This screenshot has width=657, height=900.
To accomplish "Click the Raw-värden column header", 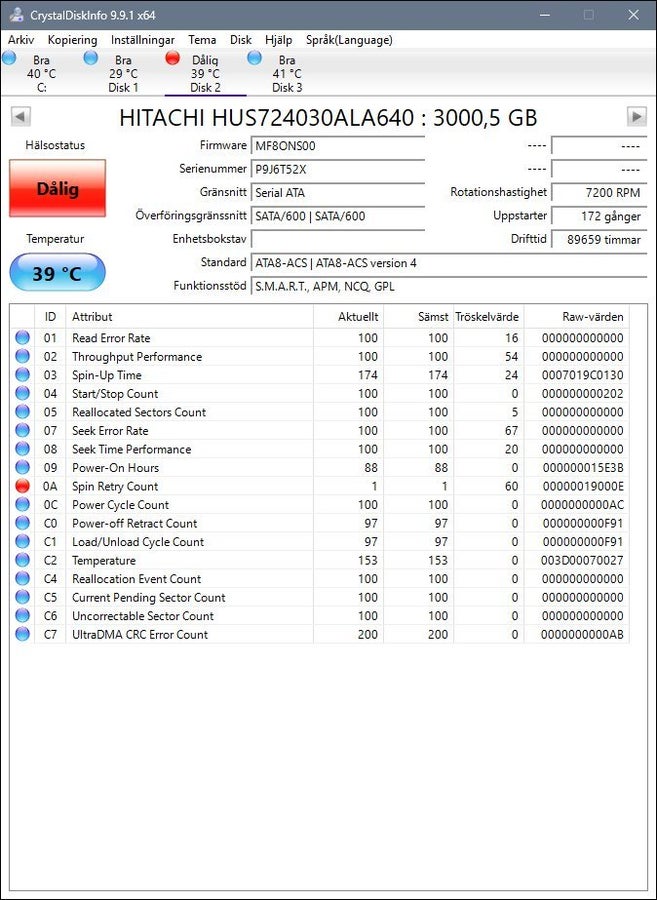I will click(577, 316).
